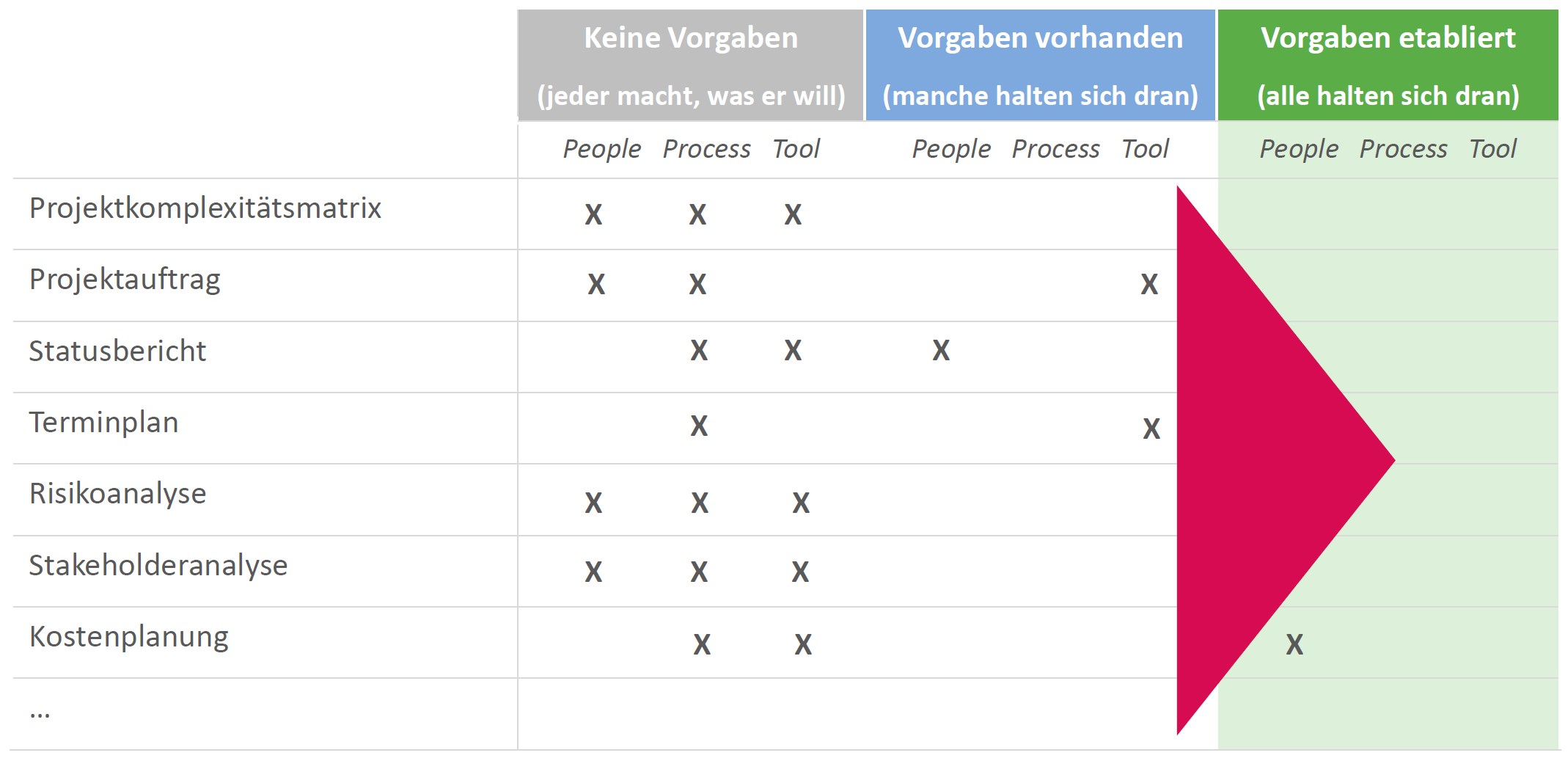The width and height of the screenshot is (1568, 758).
Task: Click the large red arrow triangle
Action: [x=1261, y=461]
